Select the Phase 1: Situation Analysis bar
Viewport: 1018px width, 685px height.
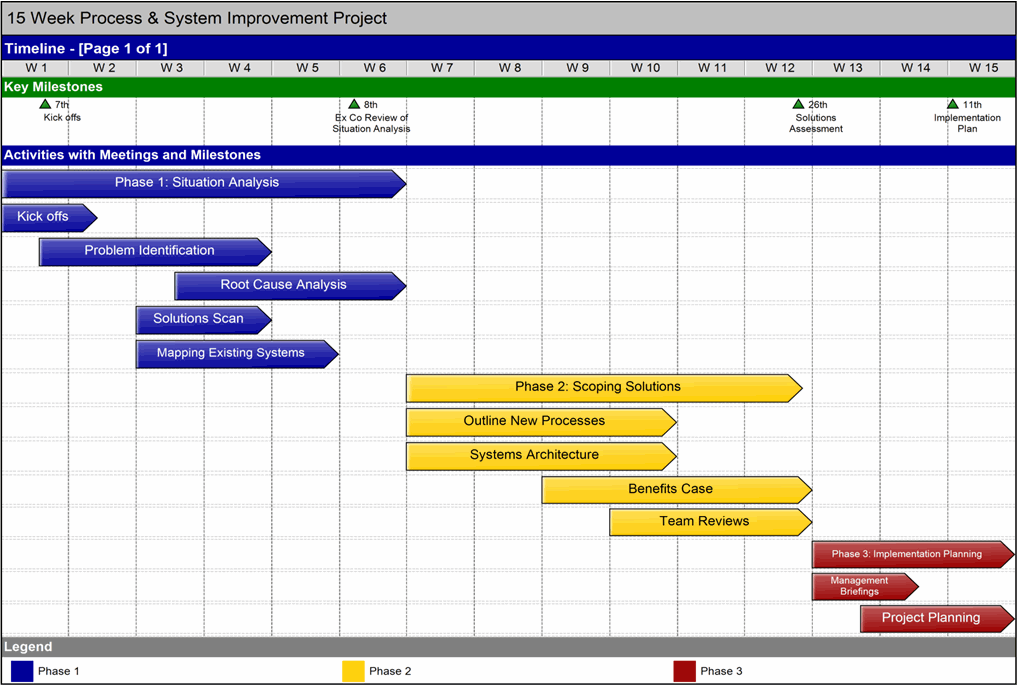click(205, 184)
